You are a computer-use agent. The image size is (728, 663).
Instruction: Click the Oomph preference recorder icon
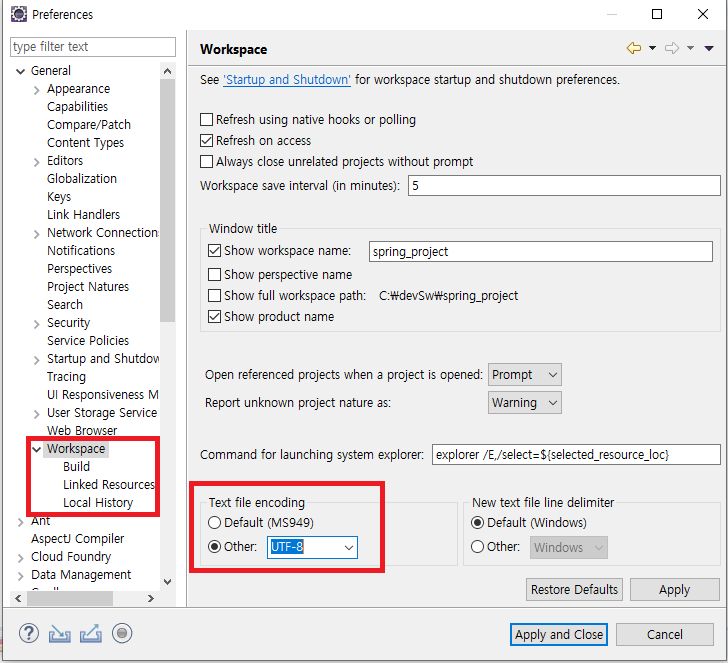tap(122, 633)
